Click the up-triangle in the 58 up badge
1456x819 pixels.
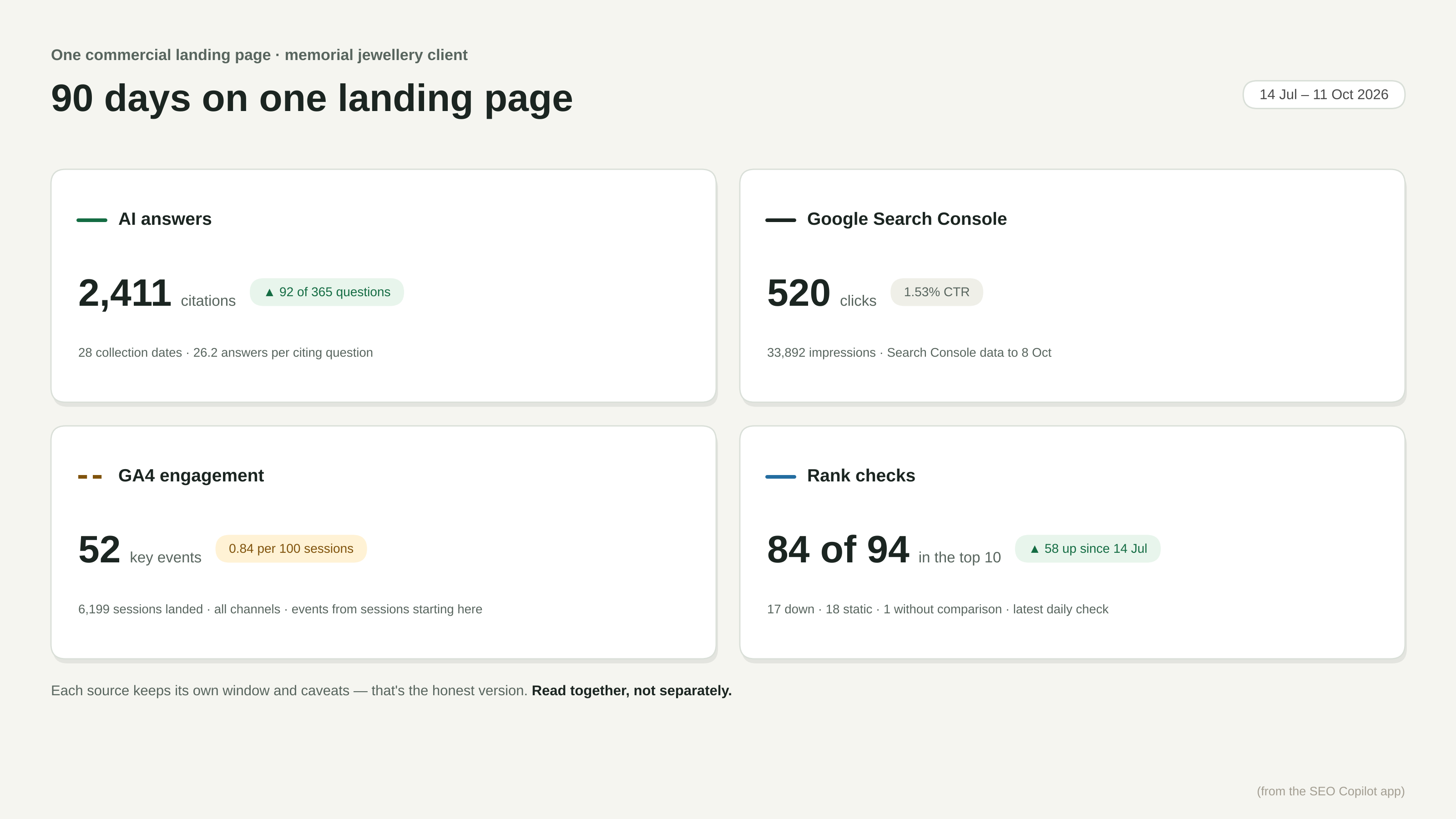(1035, 549)
